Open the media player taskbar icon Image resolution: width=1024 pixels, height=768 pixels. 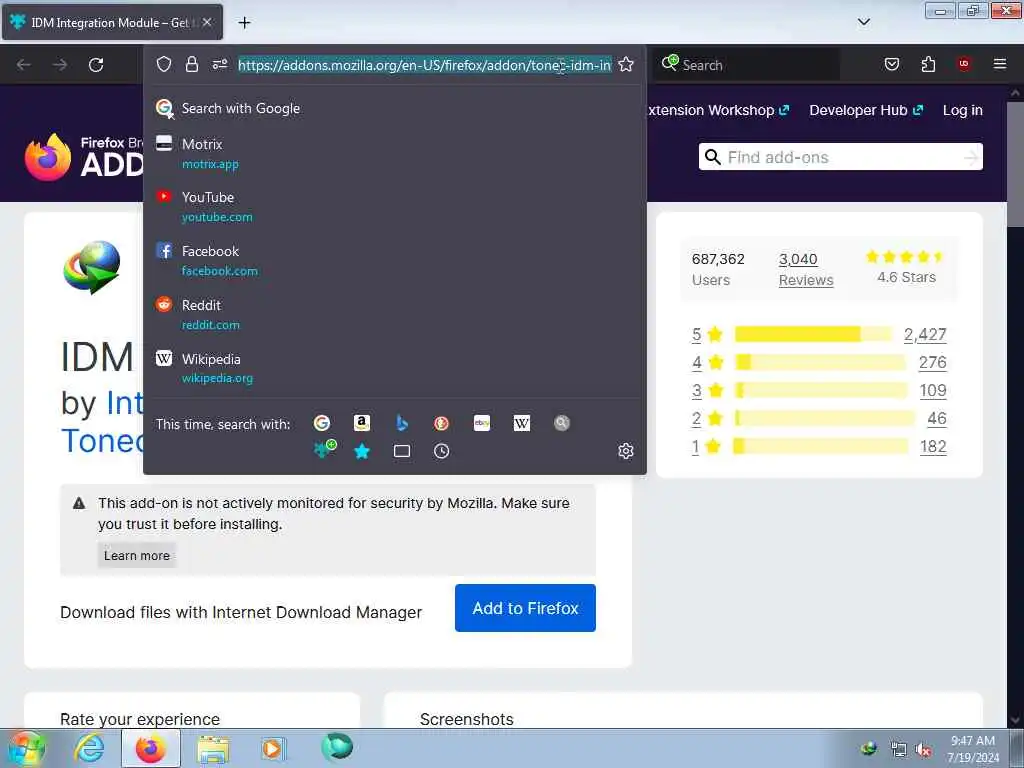(272, 748)
